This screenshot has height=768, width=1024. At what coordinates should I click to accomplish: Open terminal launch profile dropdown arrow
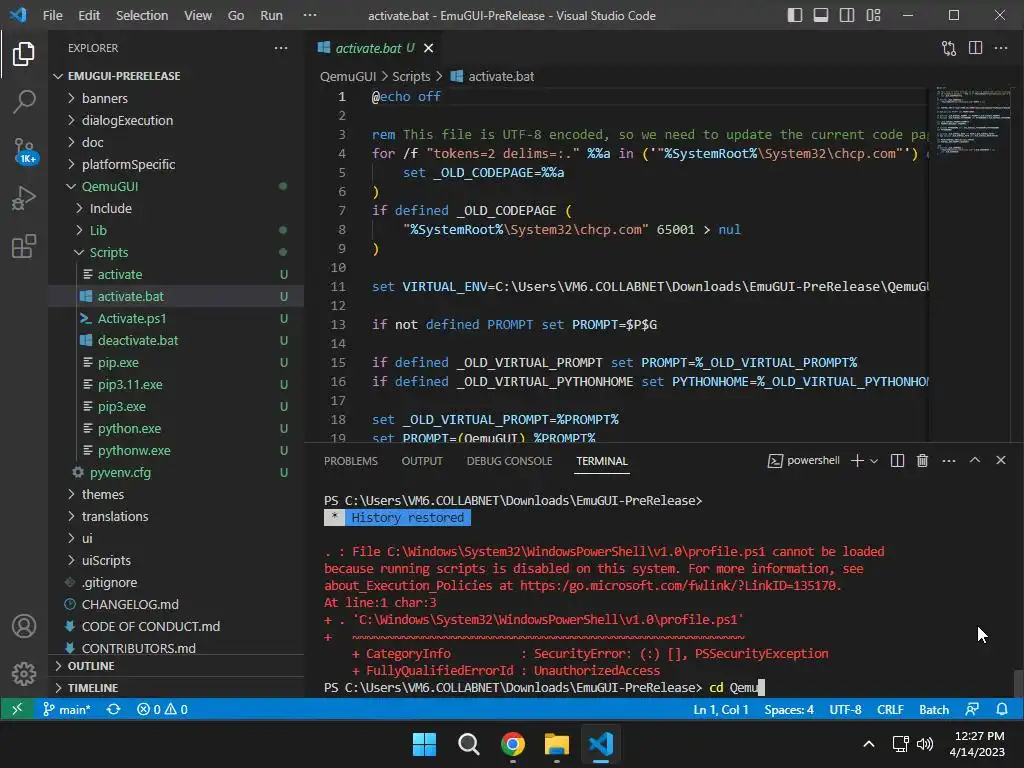[x=874, y=460]
